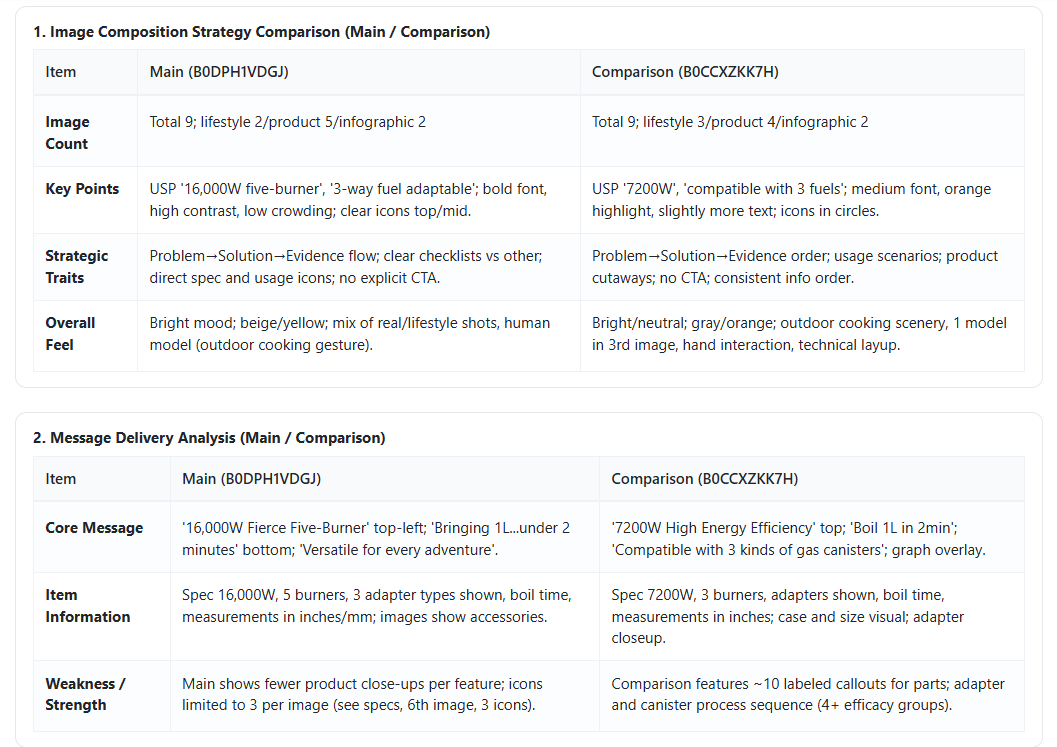The height and width of the screenshot is (747, 1057).
Task: Click the 'Message Delivery Analysis' section heading
Action: coord(209,438)
